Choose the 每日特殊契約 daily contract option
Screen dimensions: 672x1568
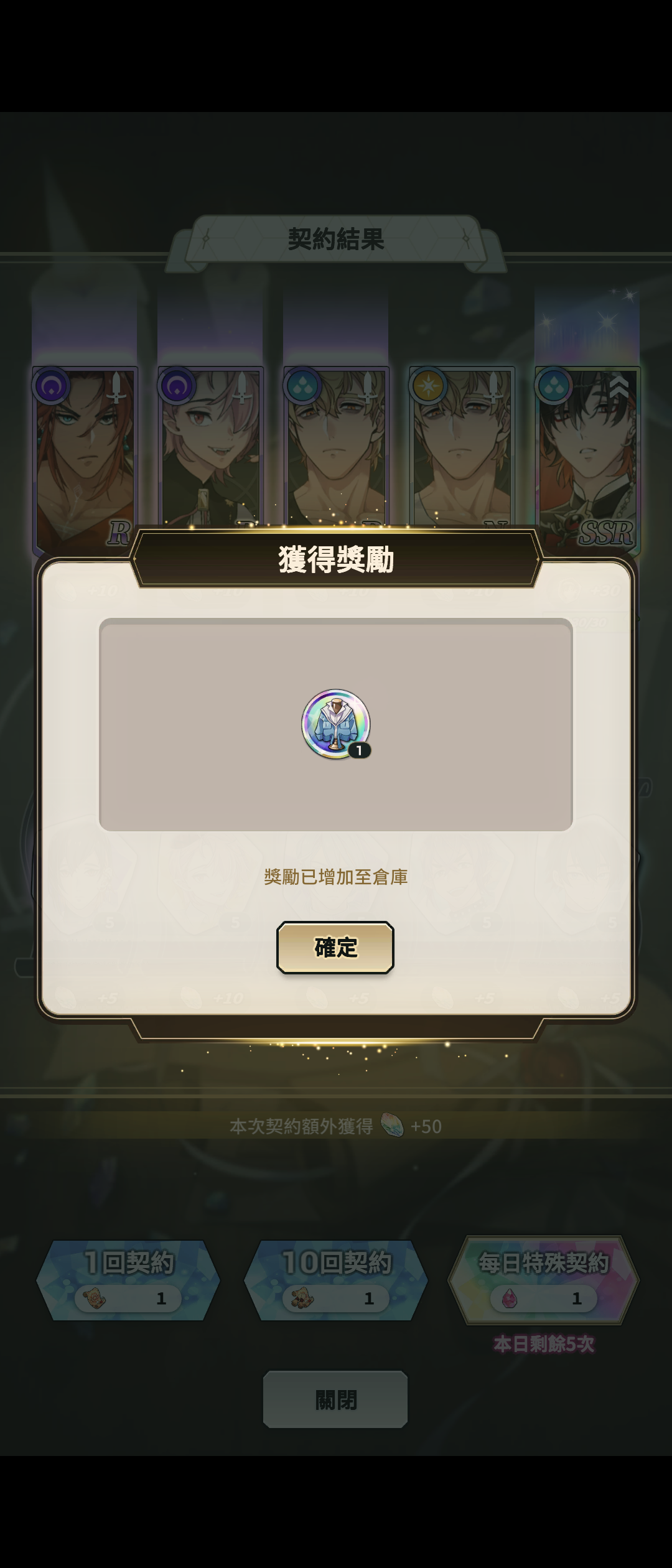[544, 1280]
